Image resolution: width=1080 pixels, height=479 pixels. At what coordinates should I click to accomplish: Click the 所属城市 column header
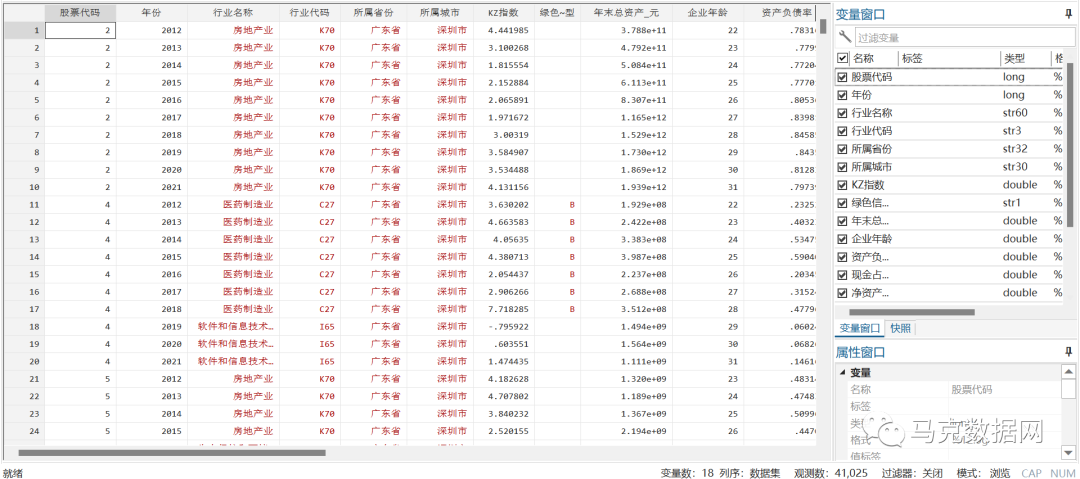coord(439,12)
